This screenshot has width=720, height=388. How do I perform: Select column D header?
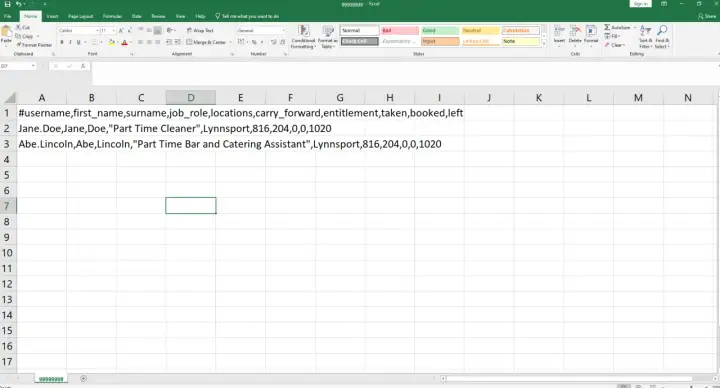click(x=191, y=98)
